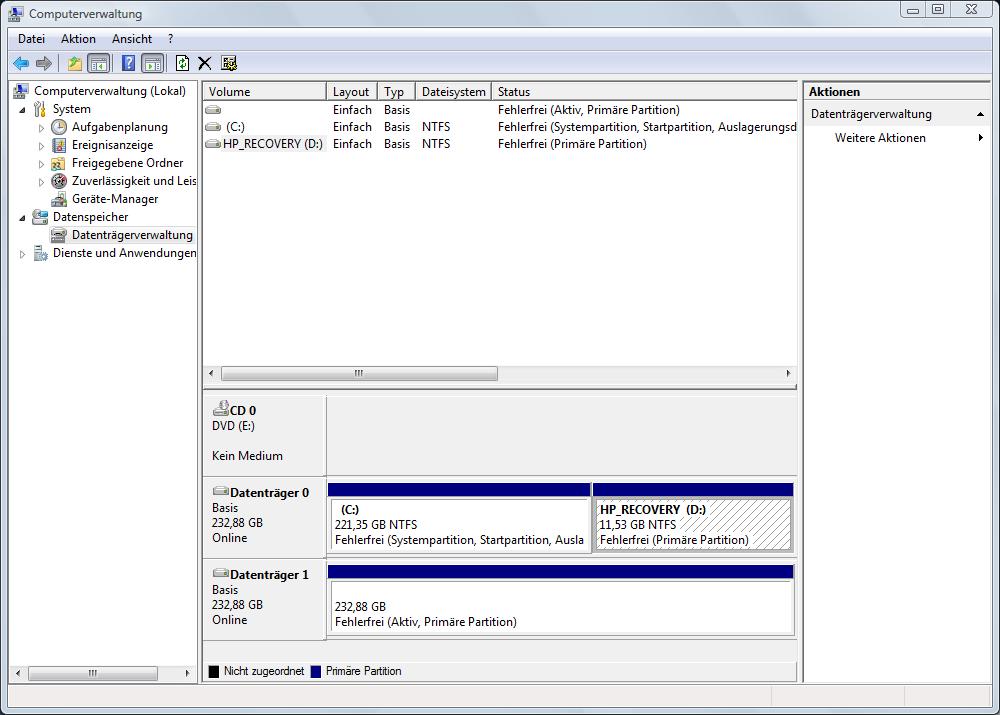Click the green Refresh toolbar icon
The width and height of the screenshot is (1000, 715).
182,63
